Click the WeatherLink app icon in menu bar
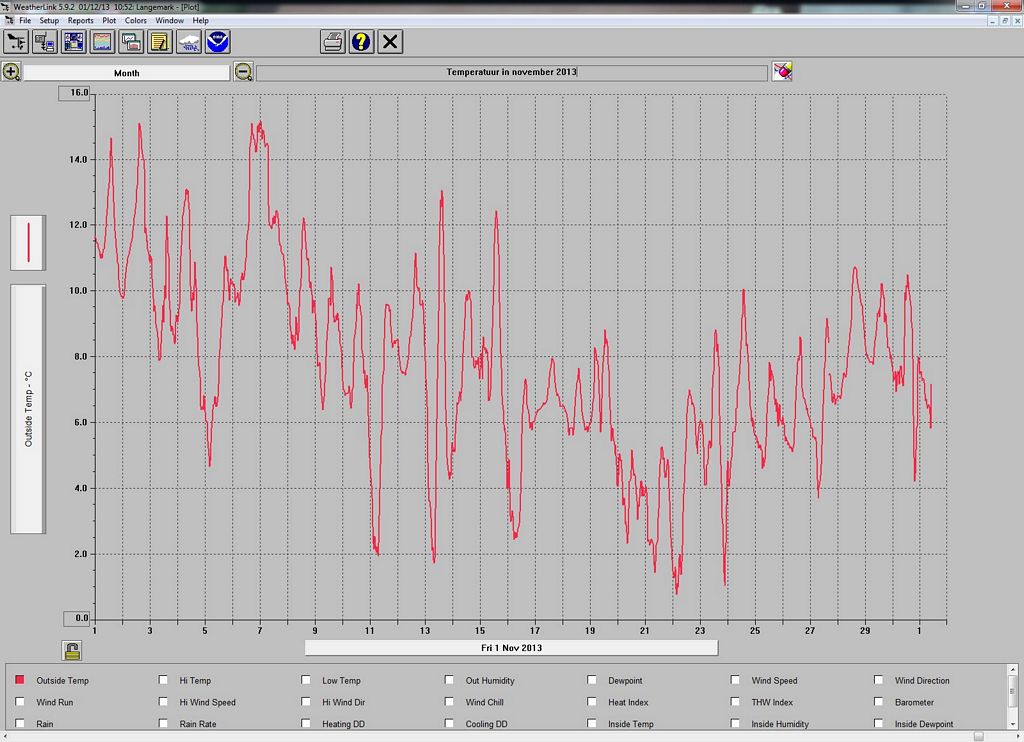 (8, 20)
